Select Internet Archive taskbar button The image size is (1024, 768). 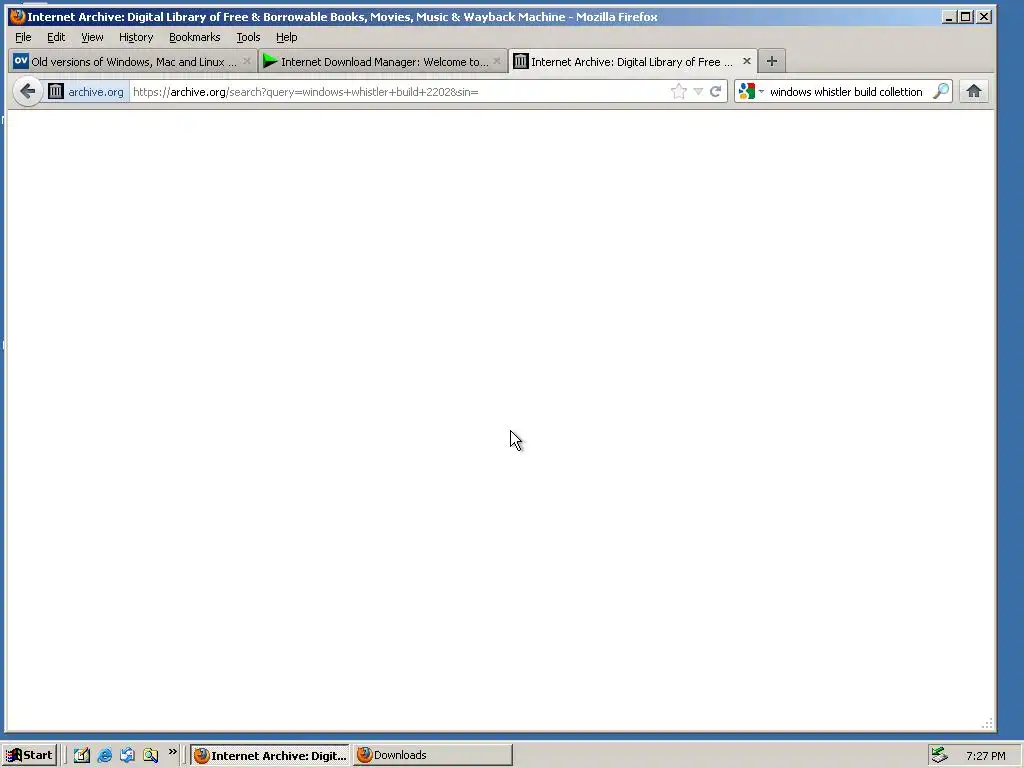pos(270,755)
